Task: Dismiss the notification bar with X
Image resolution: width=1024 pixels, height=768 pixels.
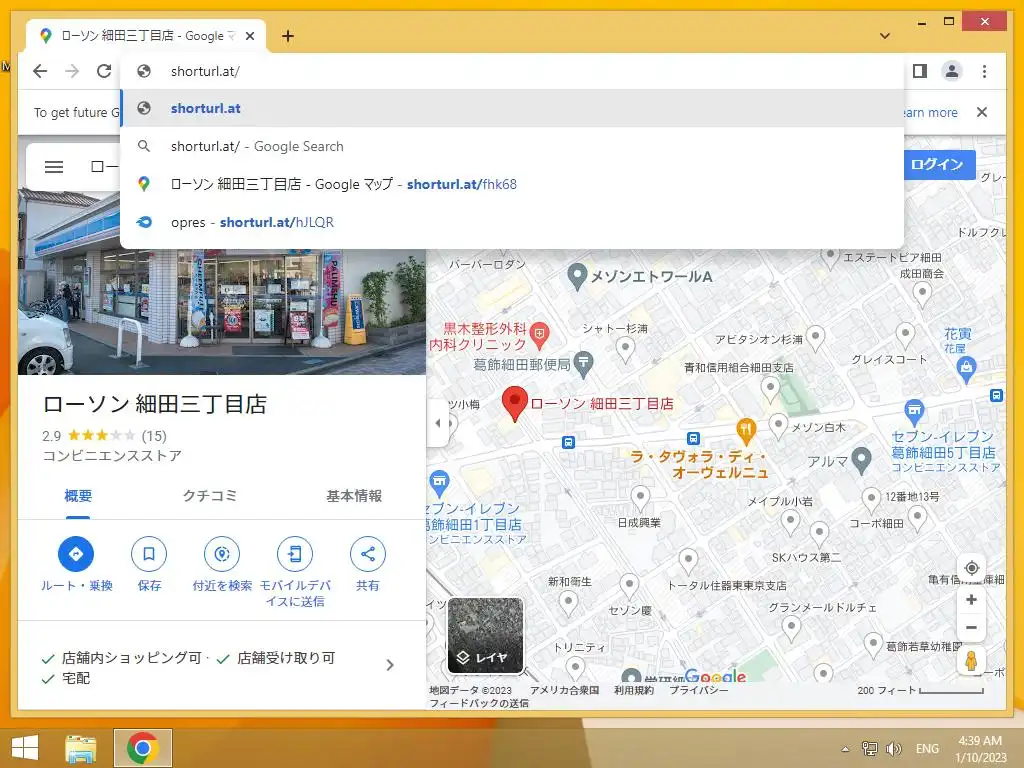Action: 982,112
